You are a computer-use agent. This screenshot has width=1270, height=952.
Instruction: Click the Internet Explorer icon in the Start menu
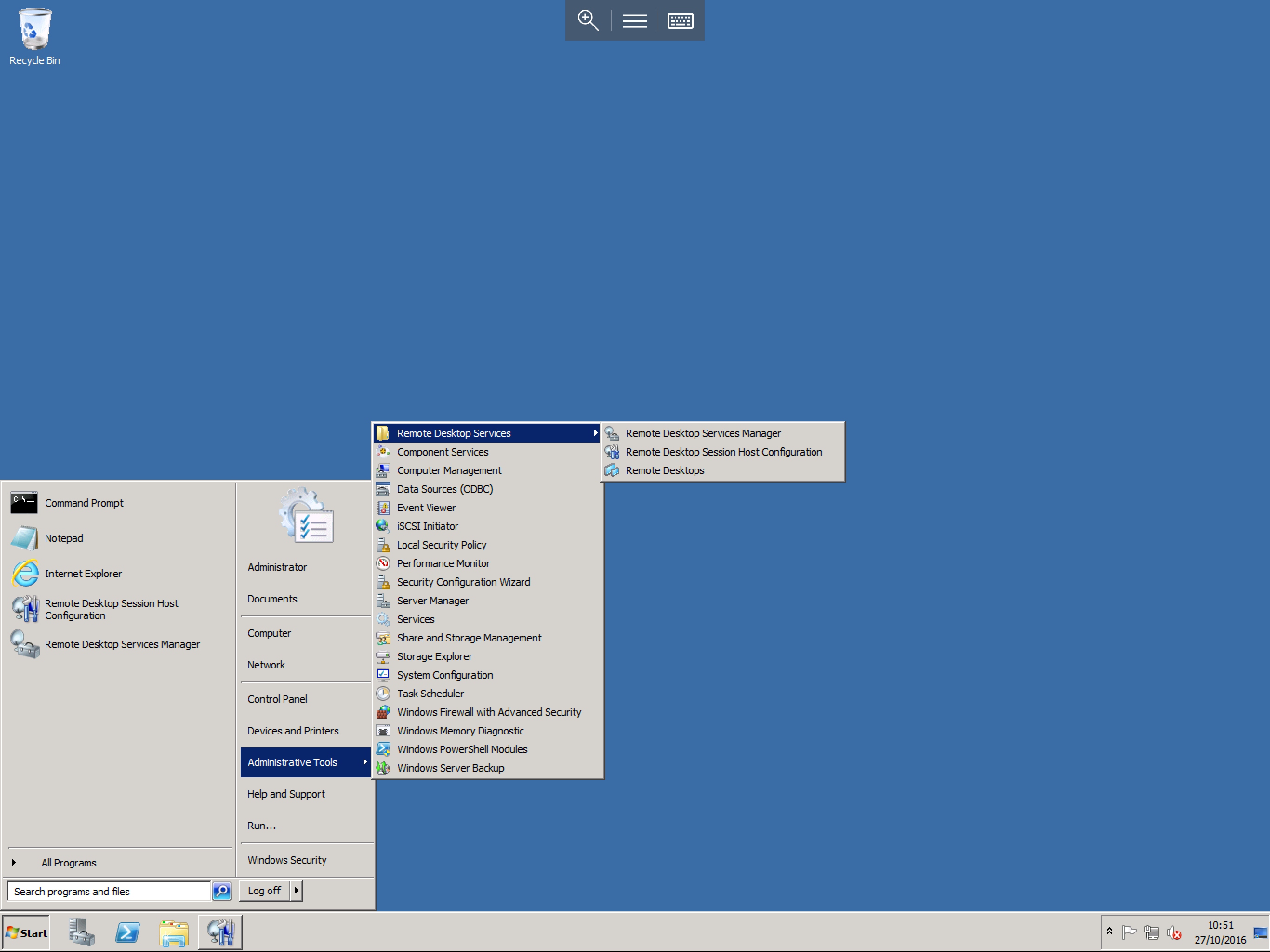pos(25,574)
